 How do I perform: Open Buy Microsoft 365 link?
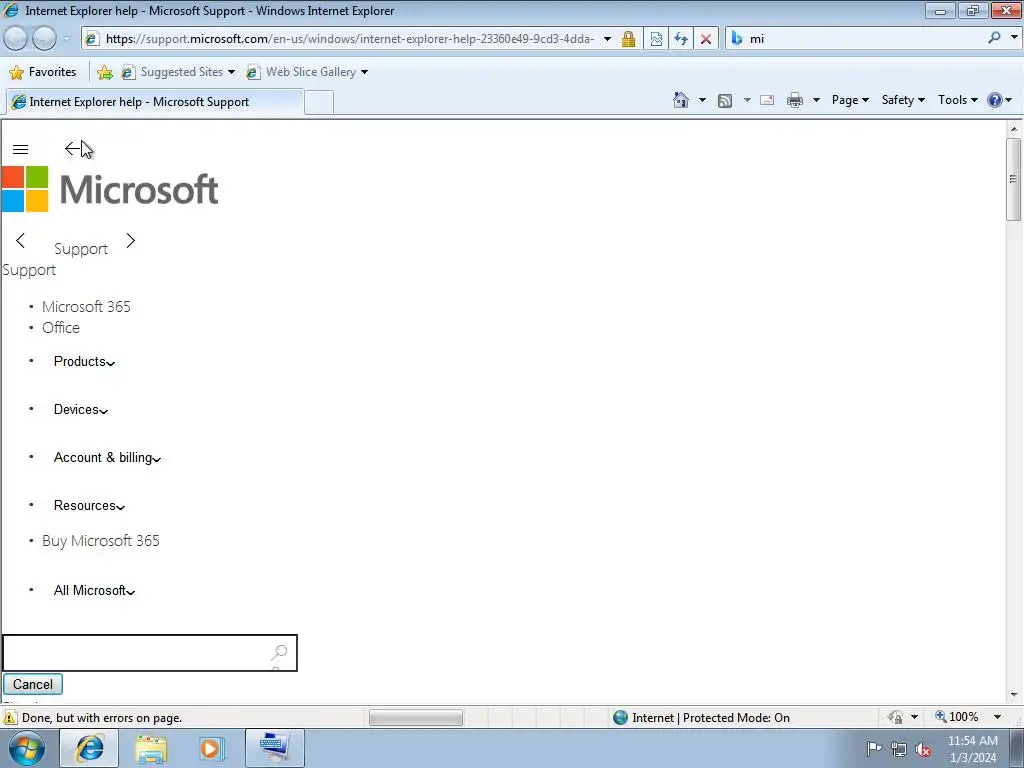(x=101, y=541)
